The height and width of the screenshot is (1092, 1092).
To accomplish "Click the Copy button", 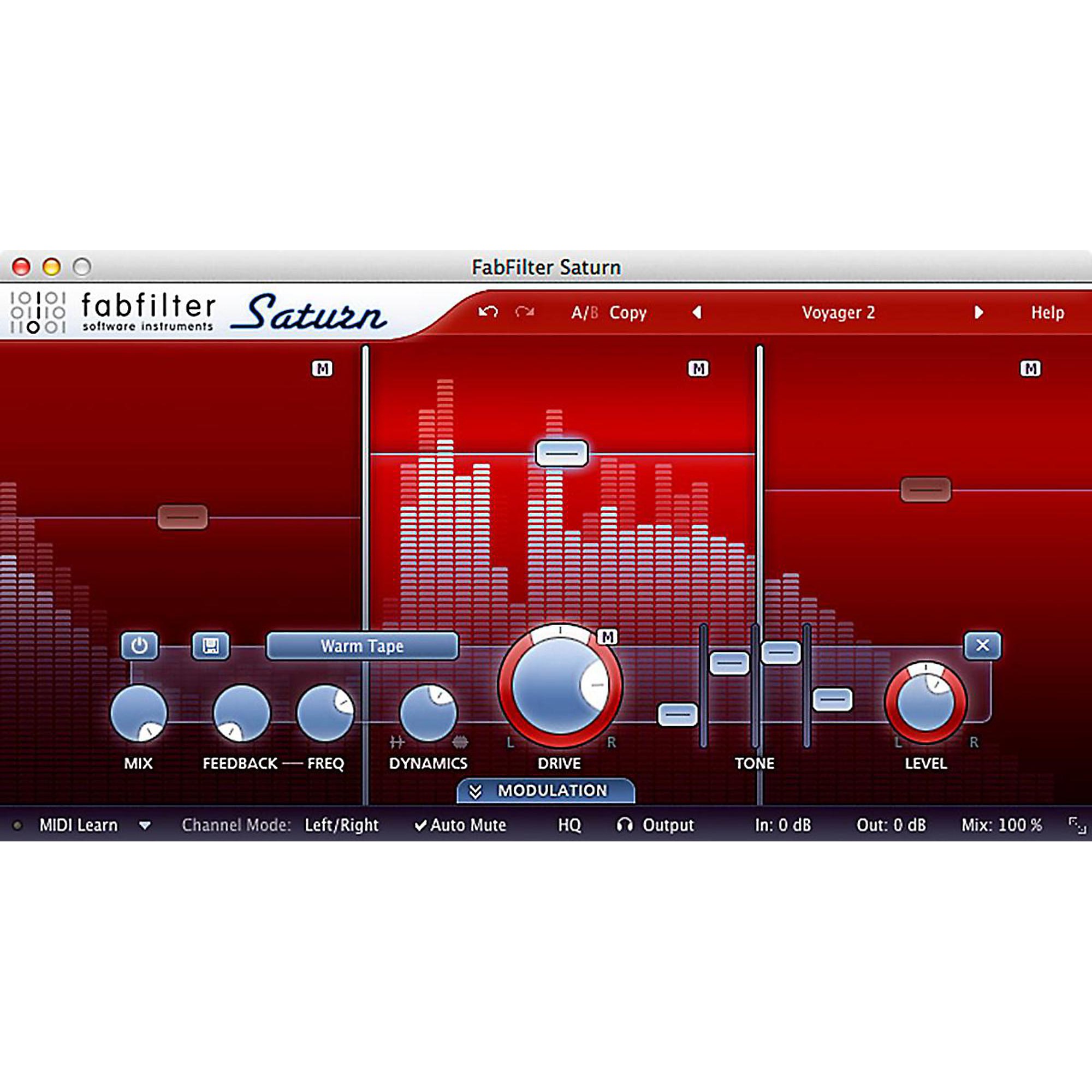I will pos(627,312).
